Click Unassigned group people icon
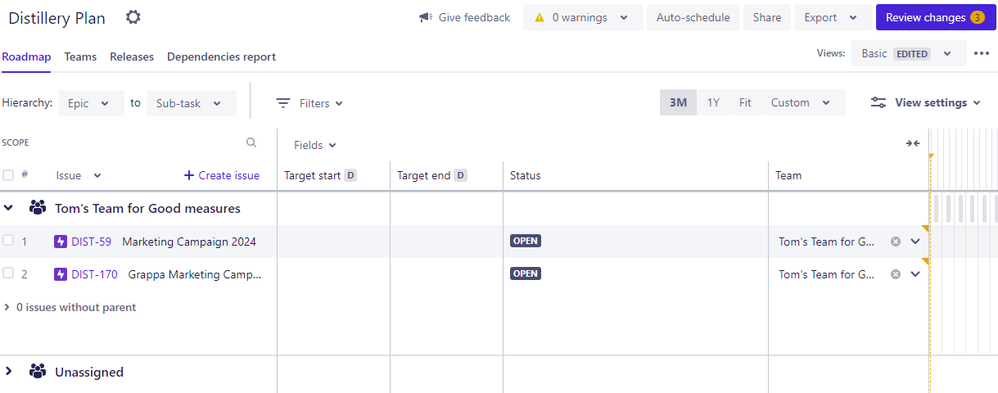The height and width of the screenshot is (393, 998). point(38,371)
